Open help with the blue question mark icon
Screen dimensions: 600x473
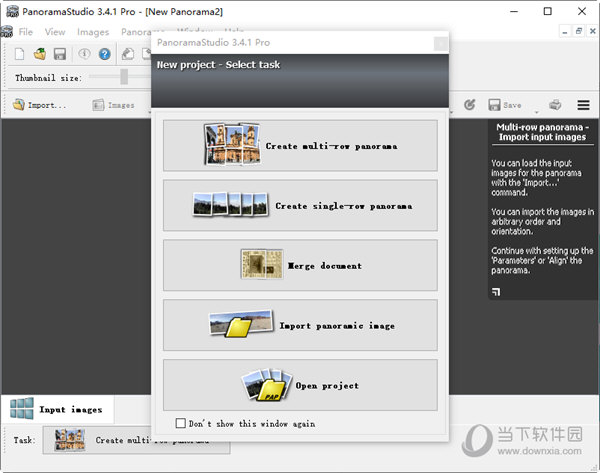coord(104,54)
